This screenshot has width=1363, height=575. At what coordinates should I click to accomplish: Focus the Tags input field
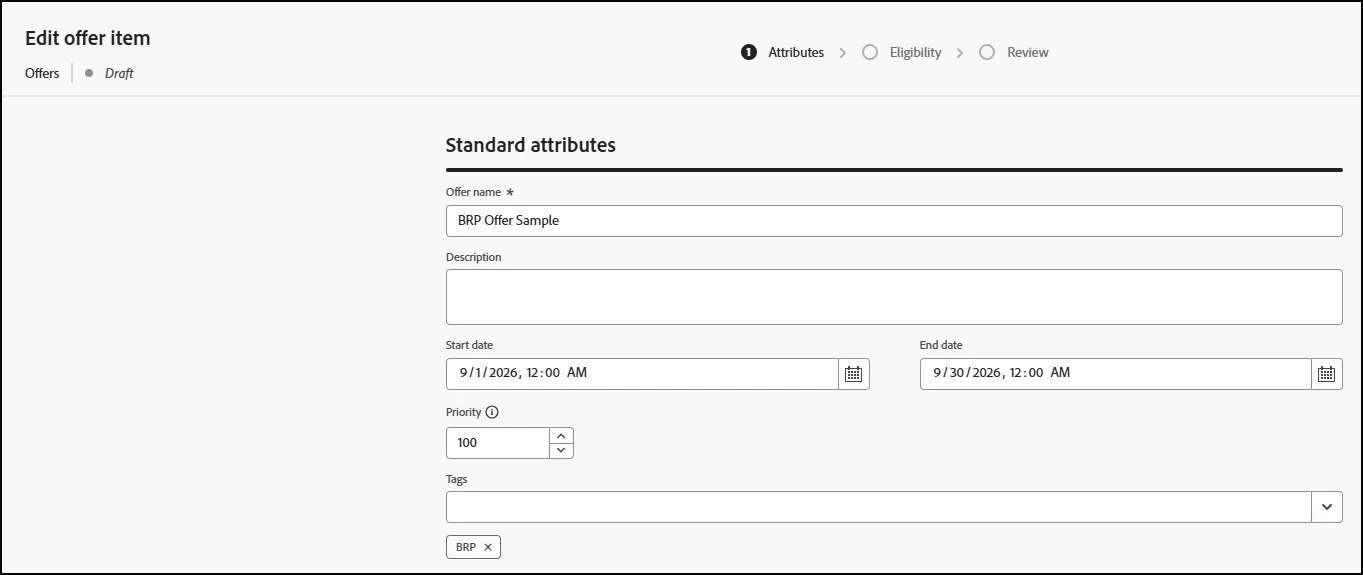click(878, 507)
